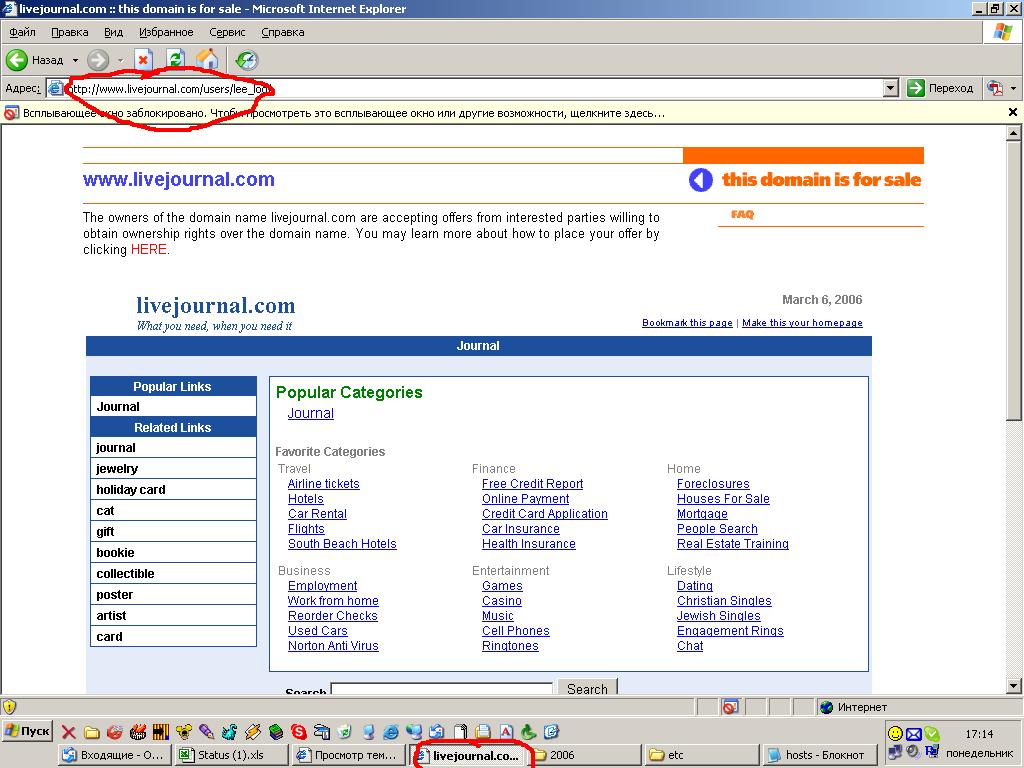Click the Recycle bin quick launch icon
The height and width of the screenshot is (768, 1024).
pos(345,732)
